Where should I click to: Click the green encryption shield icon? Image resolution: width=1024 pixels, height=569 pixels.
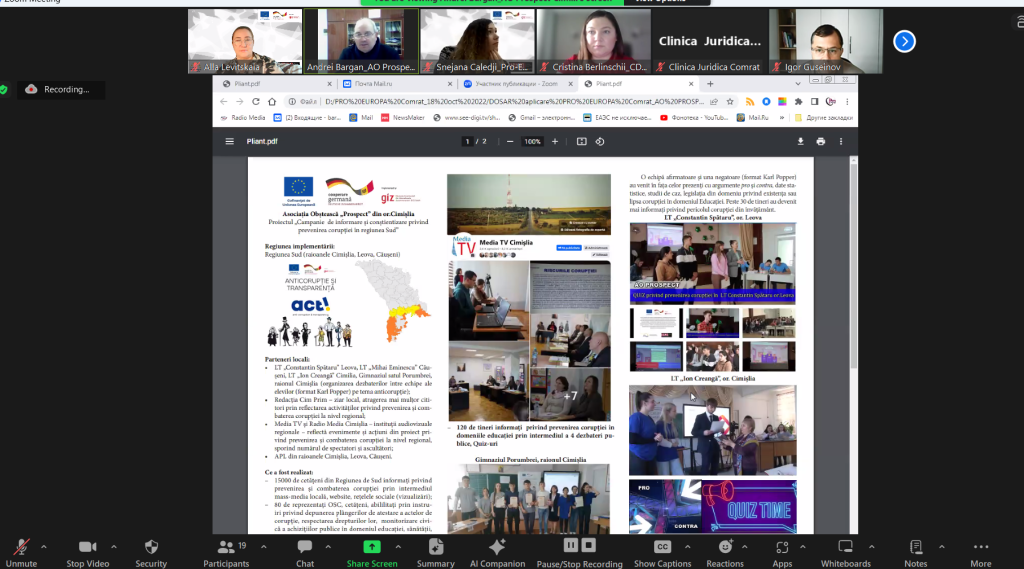point(4,89)
